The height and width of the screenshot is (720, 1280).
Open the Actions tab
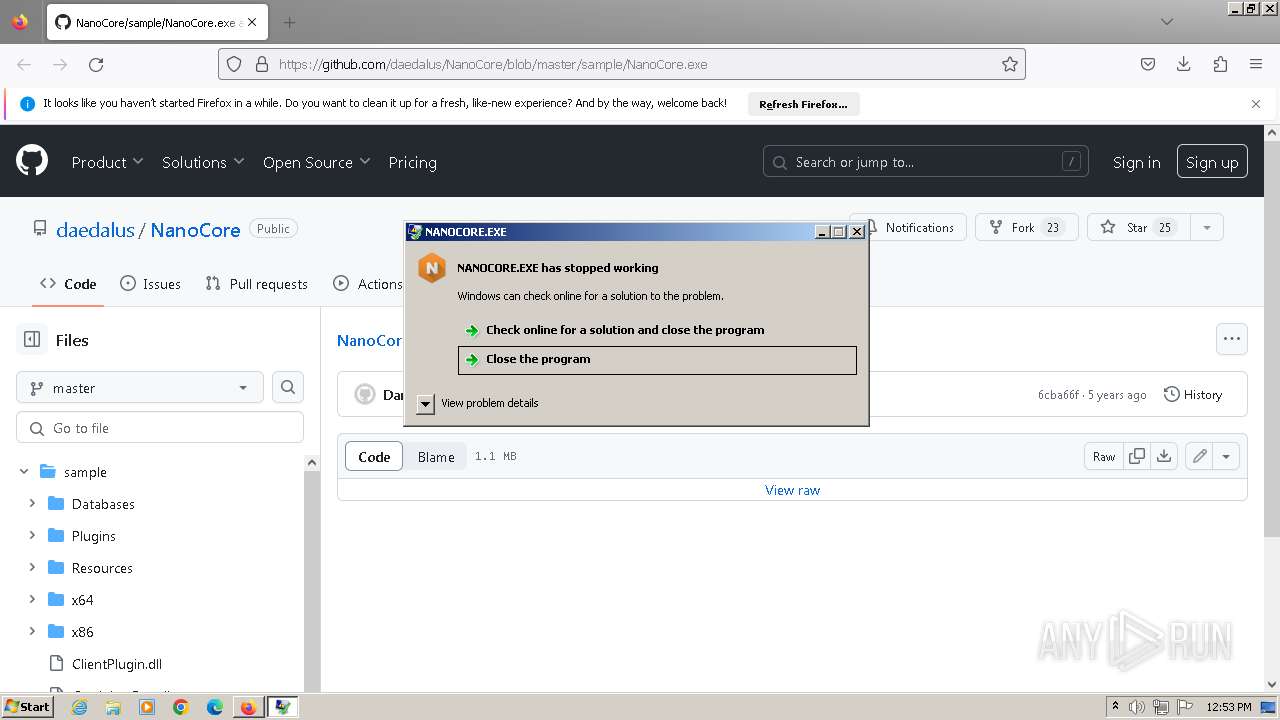(x=368, y=284)
